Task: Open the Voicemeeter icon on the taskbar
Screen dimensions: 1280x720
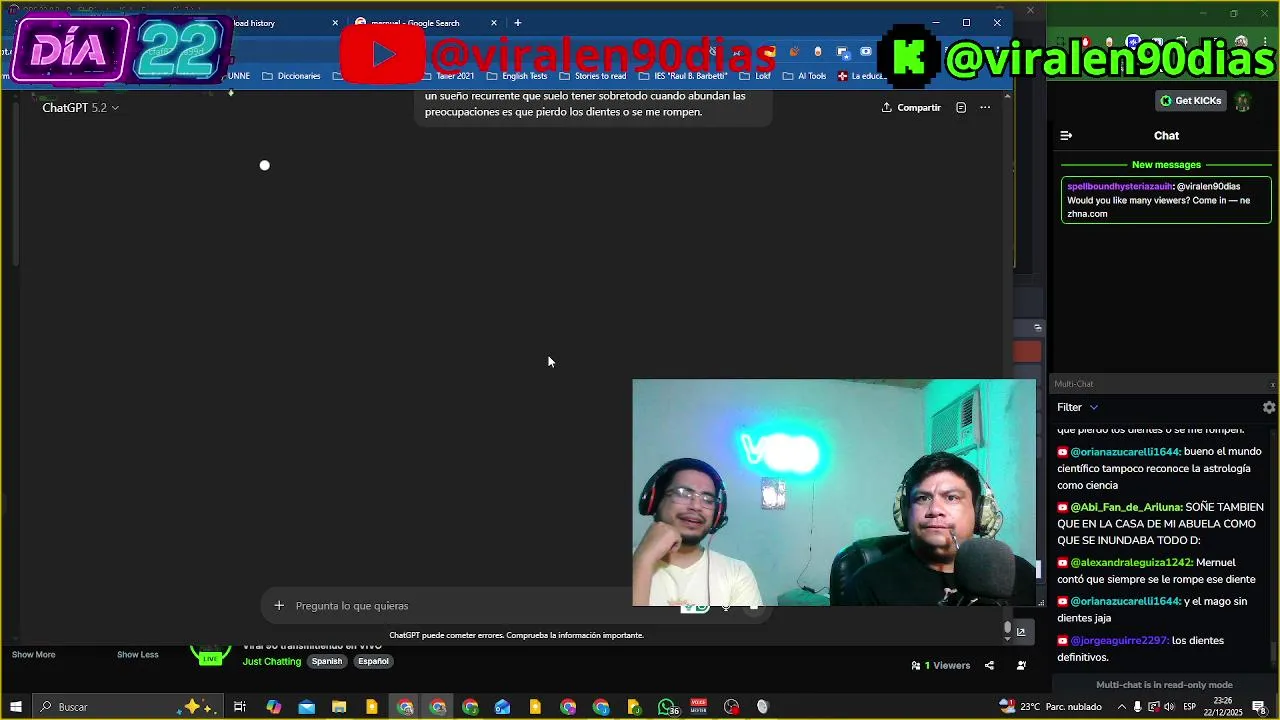Action: click(x=699, y=707)
